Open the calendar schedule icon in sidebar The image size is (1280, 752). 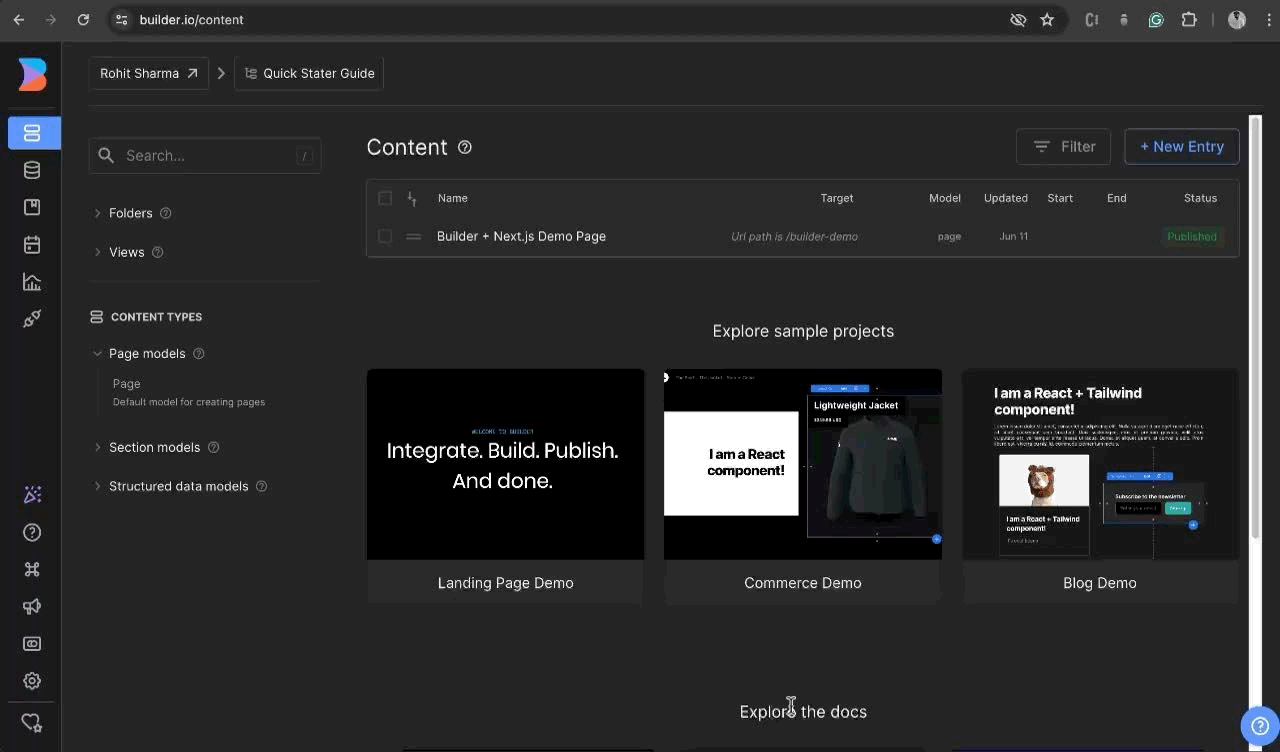point(32,245)
